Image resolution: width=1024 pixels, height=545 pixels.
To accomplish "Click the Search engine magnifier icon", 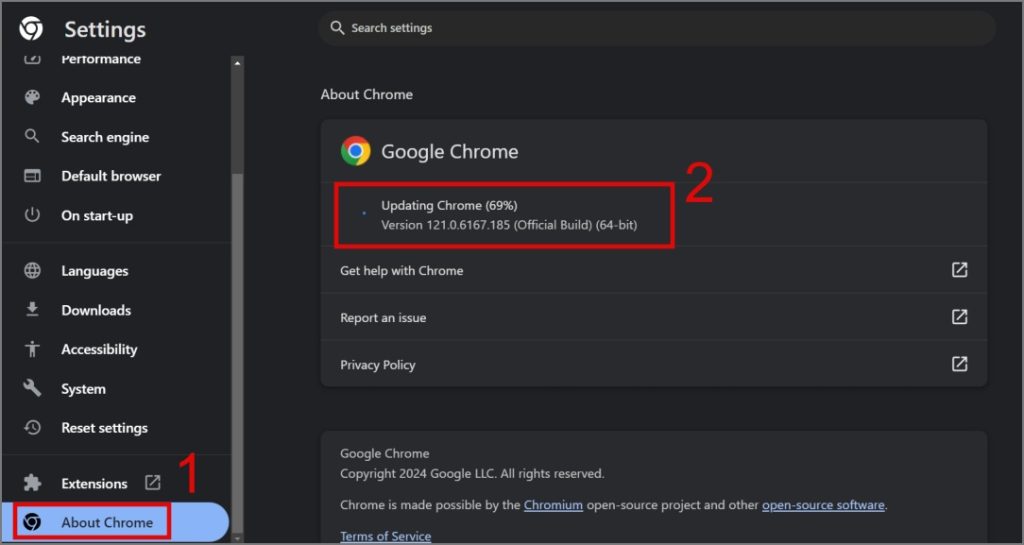I will coord(32,136).
